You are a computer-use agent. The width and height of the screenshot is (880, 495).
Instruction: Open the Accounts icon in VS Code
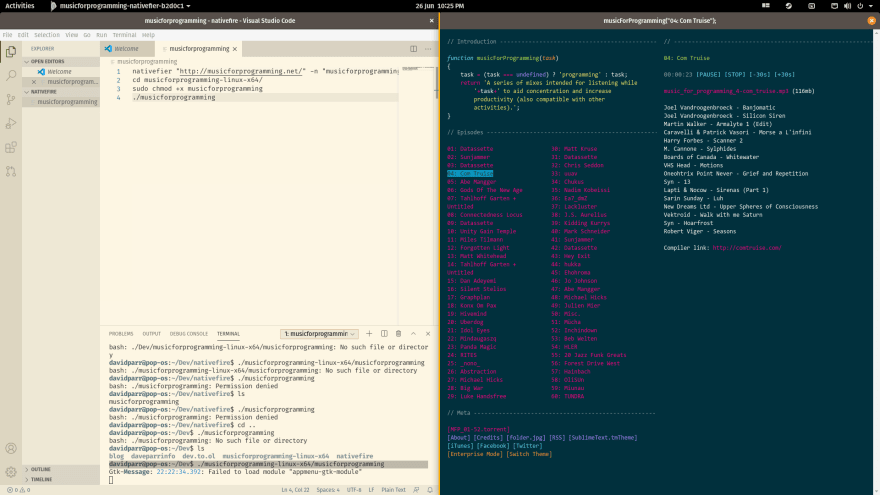tap(11, 448)
